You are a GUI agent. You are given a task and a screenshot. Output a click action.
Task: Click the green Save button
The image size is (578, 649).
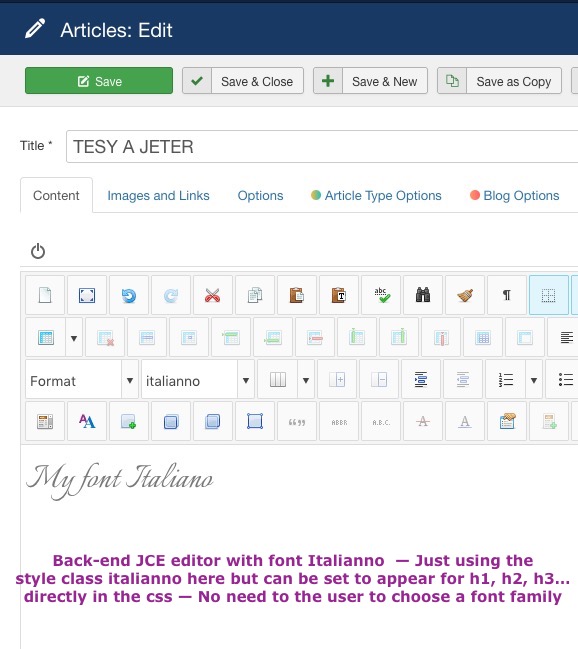(99, 81)
